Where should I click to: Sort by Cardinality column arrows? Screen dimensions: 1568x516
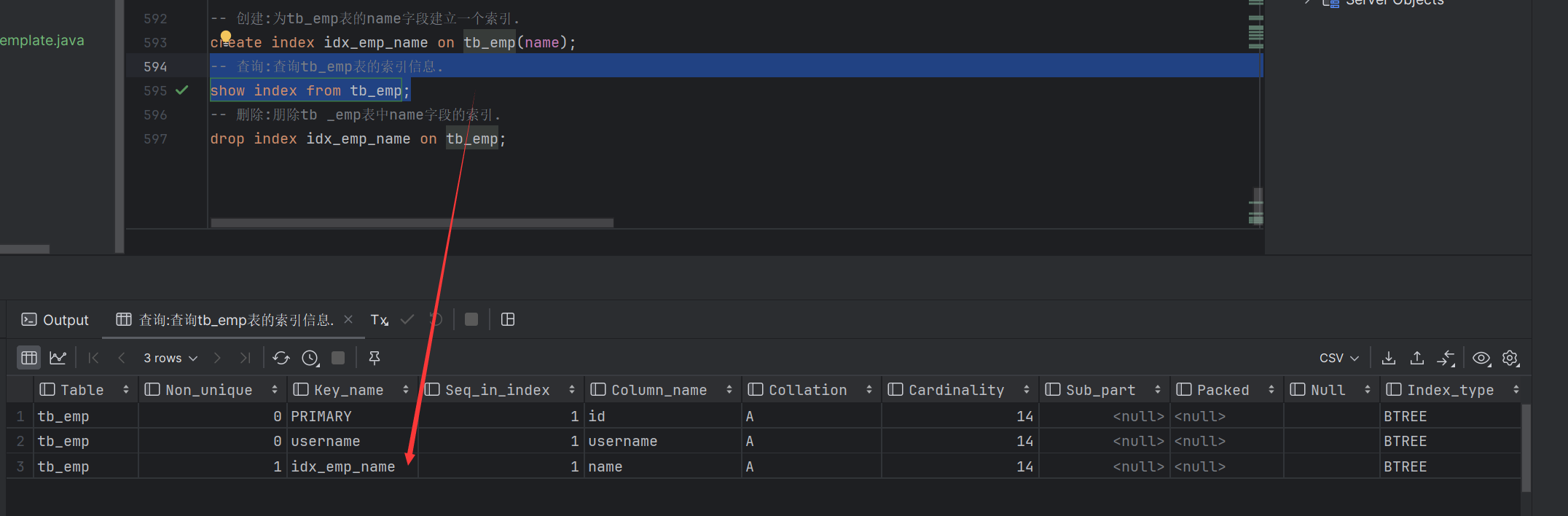(x=1027, y=390)
